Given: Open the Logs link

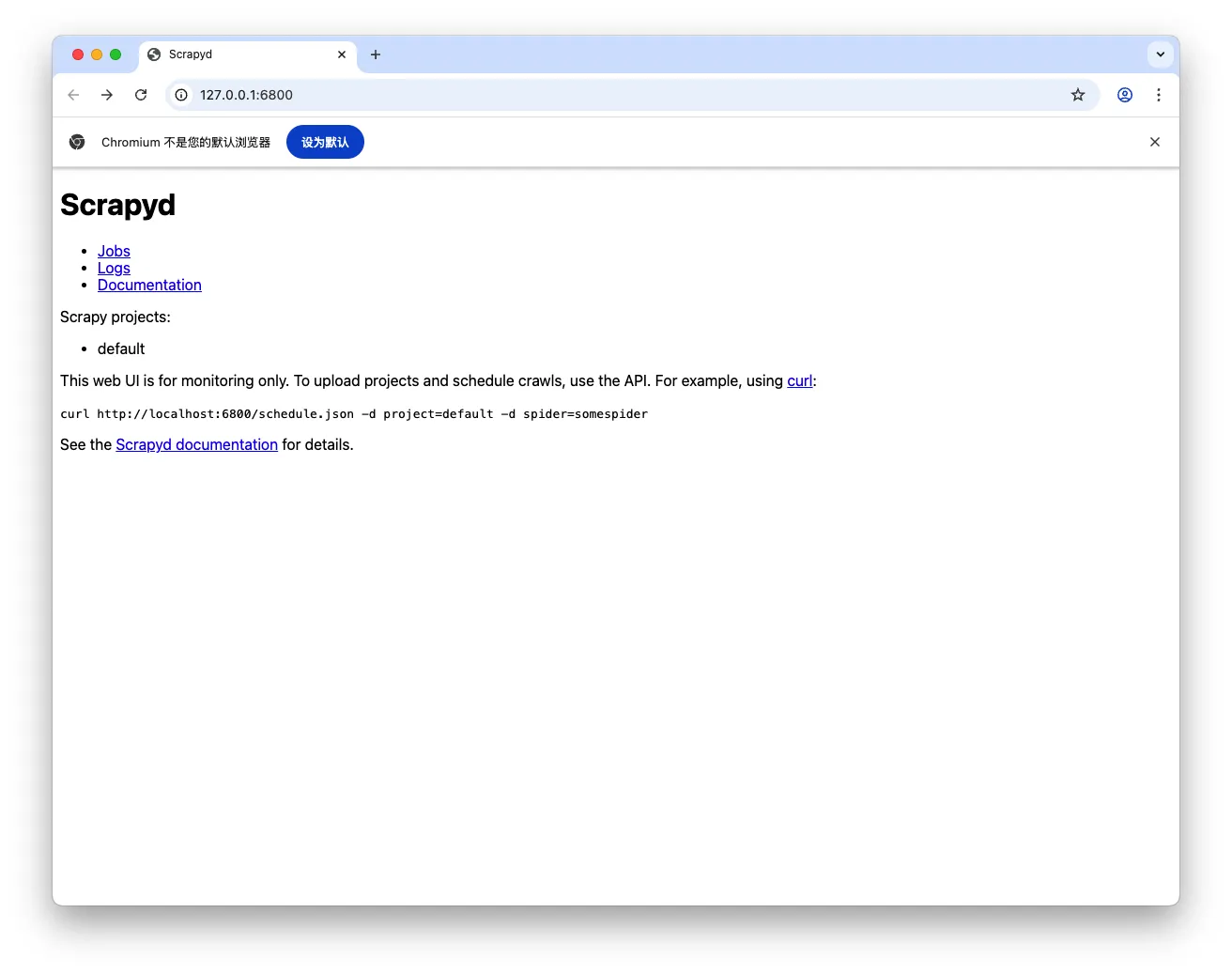Looking at the screenshot, I should tap(114, 268).
